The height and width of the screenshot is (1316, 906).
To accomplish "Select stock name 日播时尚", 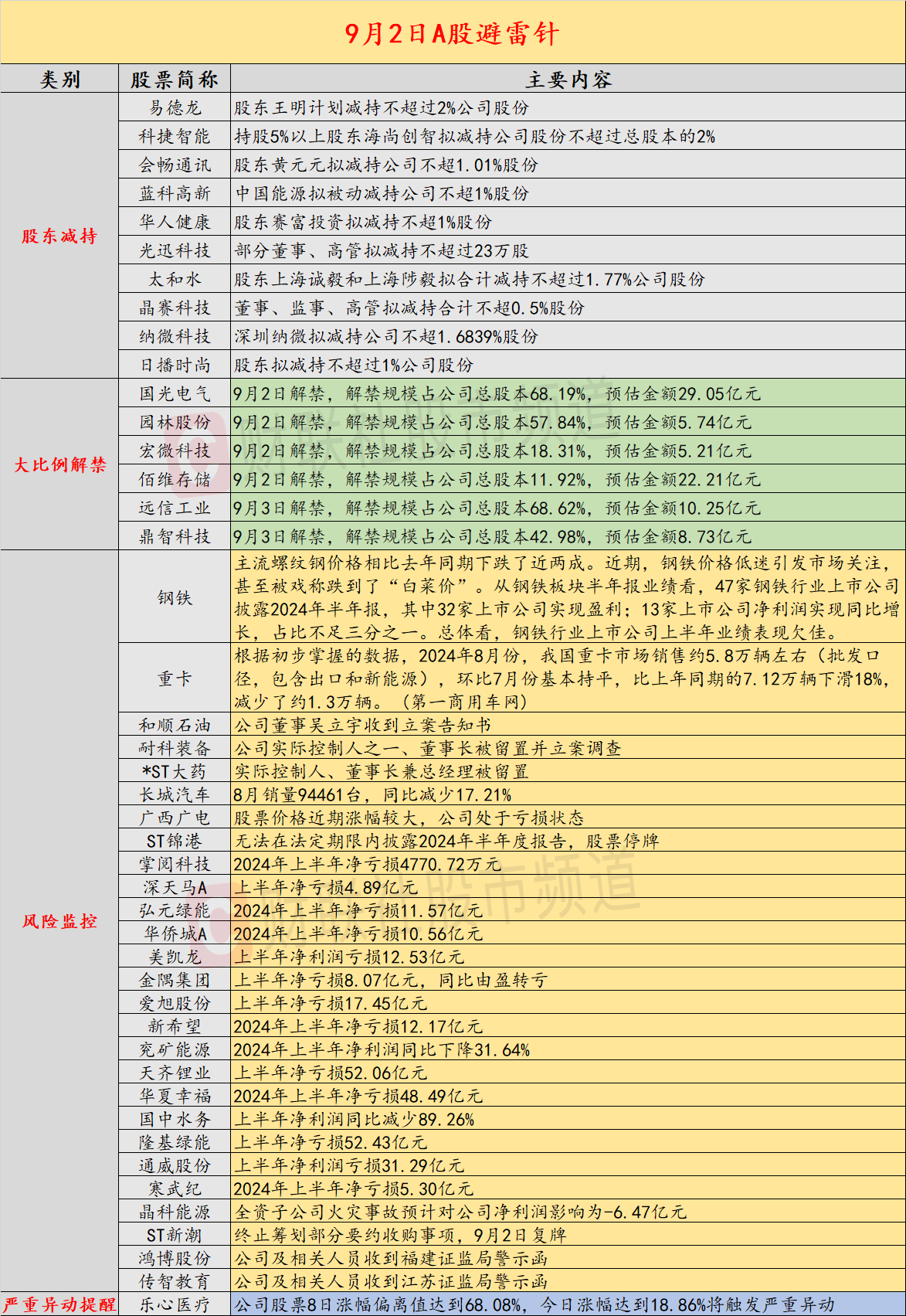I will coord(175,366).
